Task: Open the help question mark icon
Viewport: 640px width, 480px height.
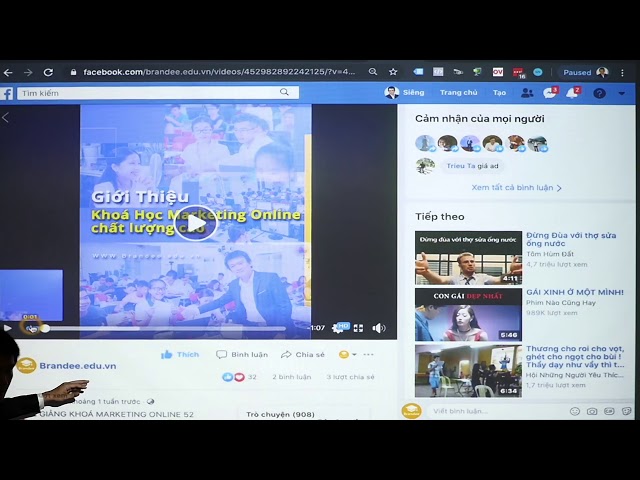Action: point(599,93)
